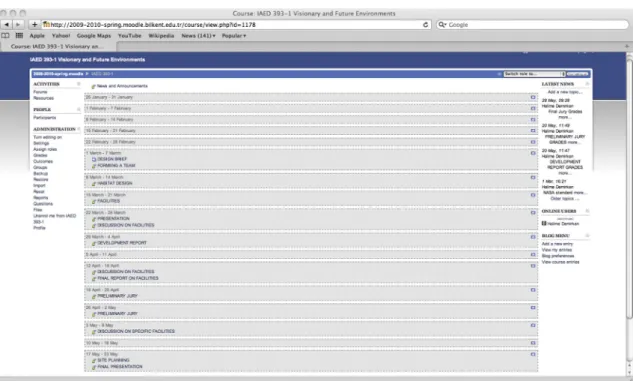Show only week 22 February - 28 February
The image size is (633, 381).
533,142
